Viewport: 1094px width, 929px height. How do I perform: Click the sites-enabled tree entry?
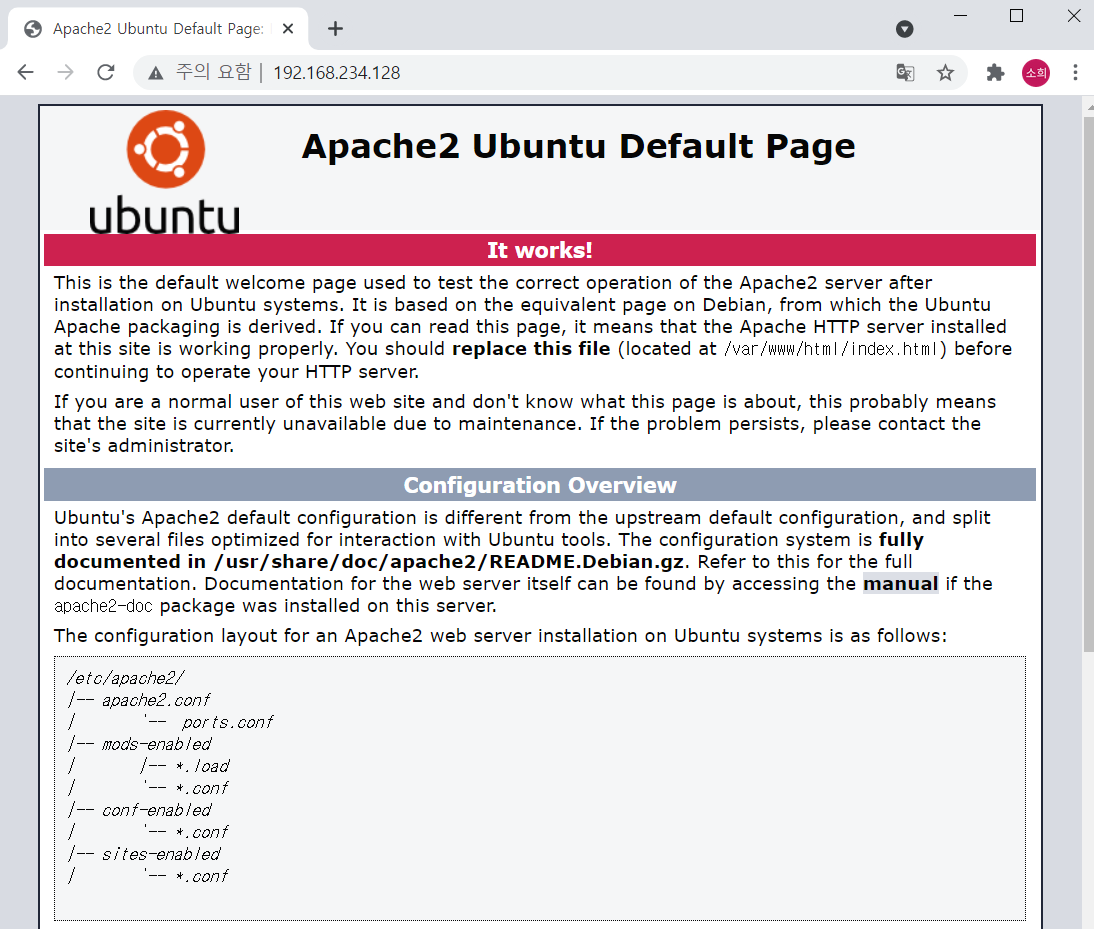pyautogui.click(x=161, y=854)
